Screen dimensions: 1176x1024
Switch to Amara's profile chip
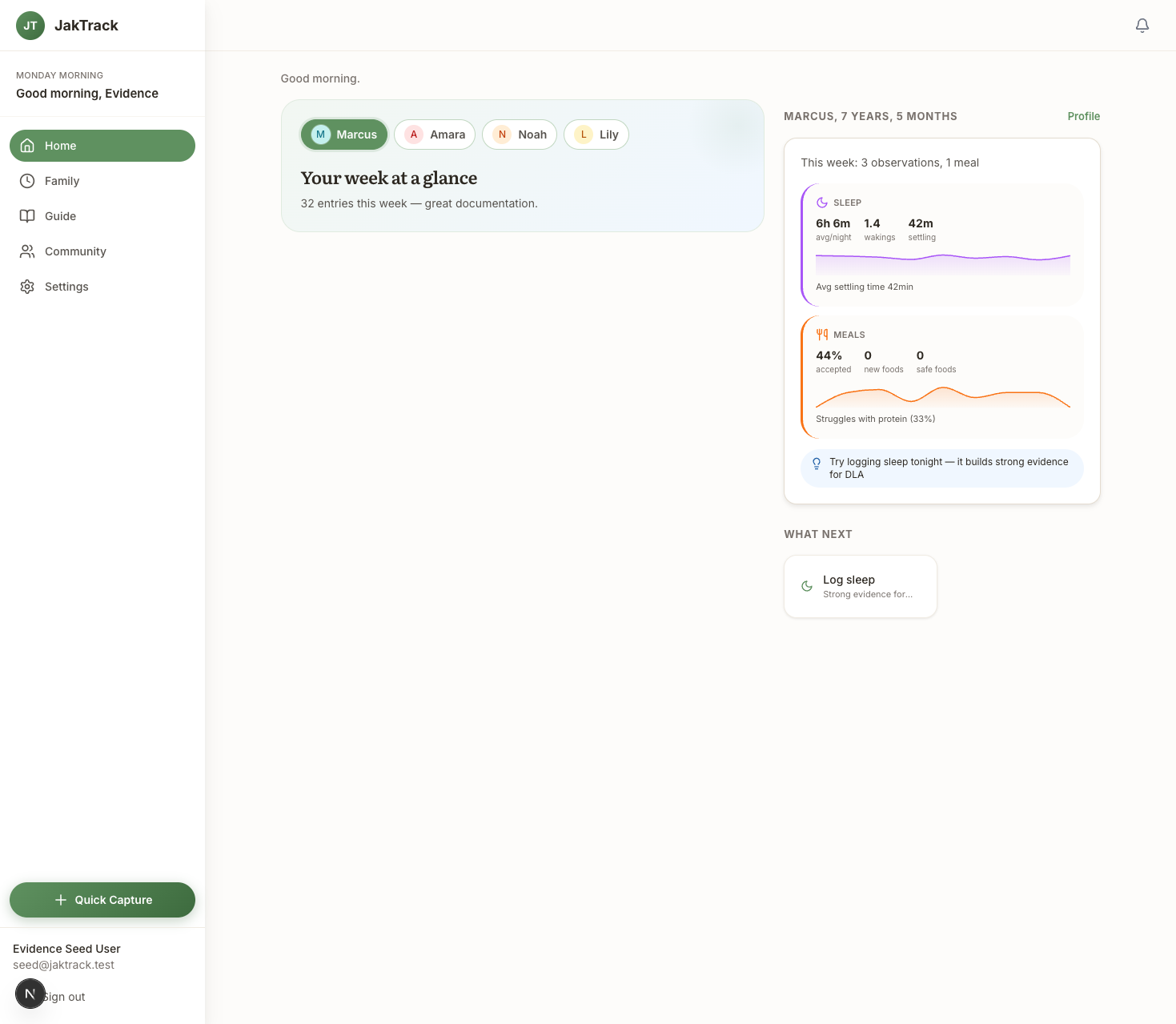coord(435,135)
